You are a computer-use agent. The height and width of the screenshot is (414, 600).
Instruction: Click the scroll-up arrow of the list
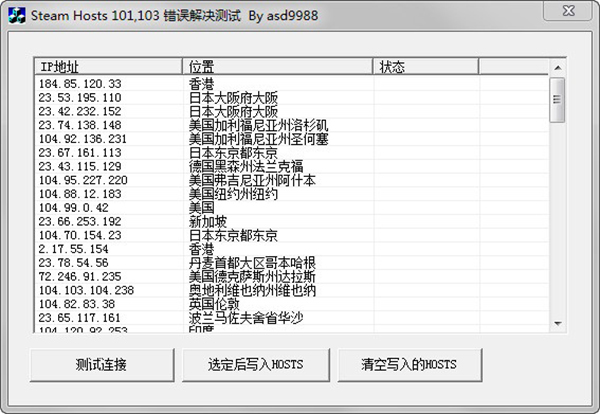point(558,68)
